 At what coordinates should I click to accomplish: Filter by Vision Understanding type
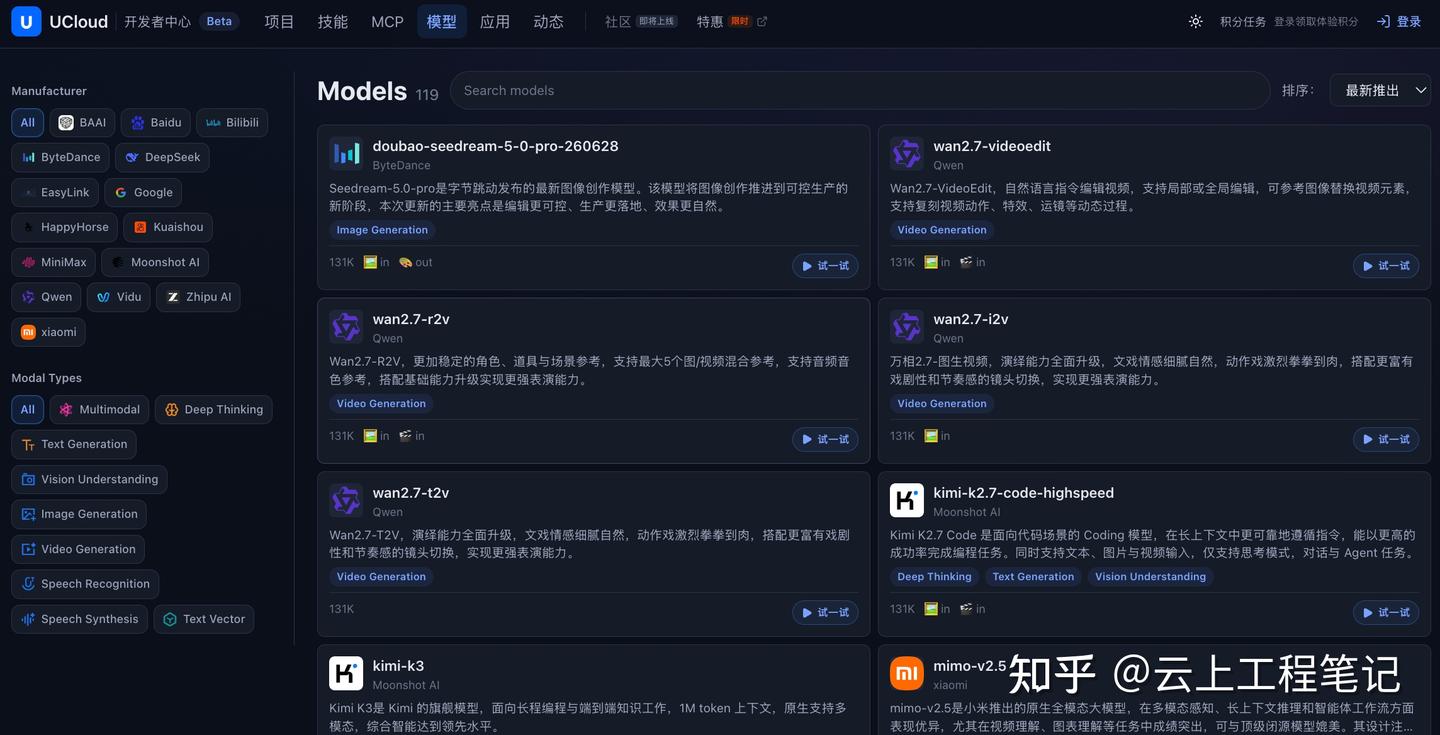(89, 479)
